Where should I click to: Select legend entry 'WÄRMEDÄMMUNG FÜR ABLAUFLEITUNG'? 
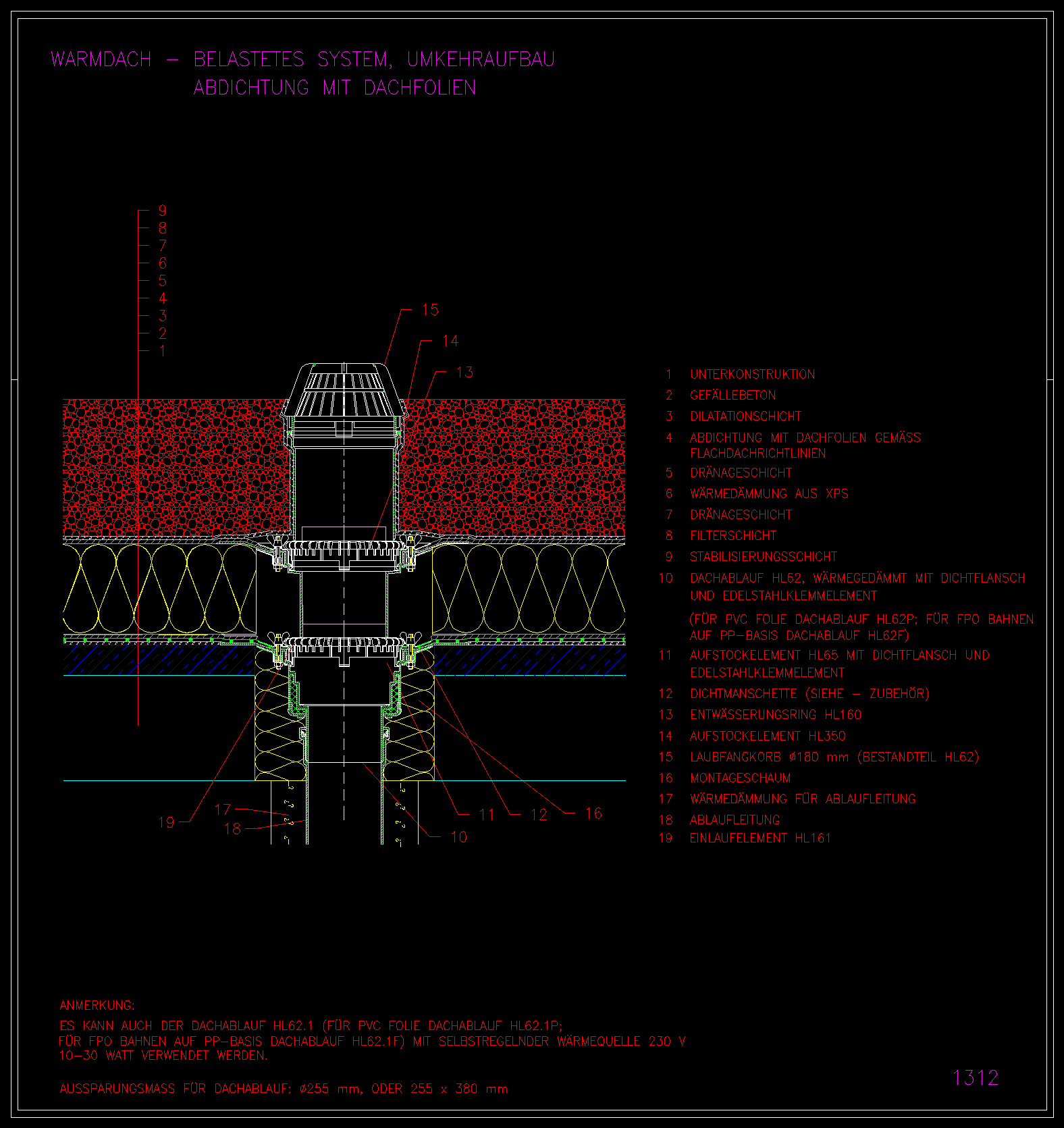click(x=803, y=799)
